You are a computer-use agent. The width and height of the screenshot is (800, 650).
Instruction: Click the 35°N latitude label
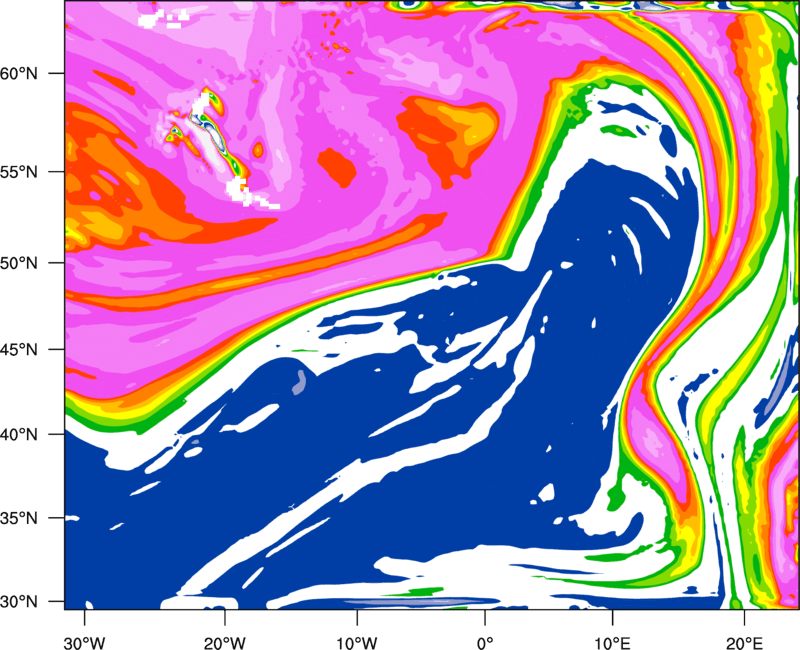19,519
